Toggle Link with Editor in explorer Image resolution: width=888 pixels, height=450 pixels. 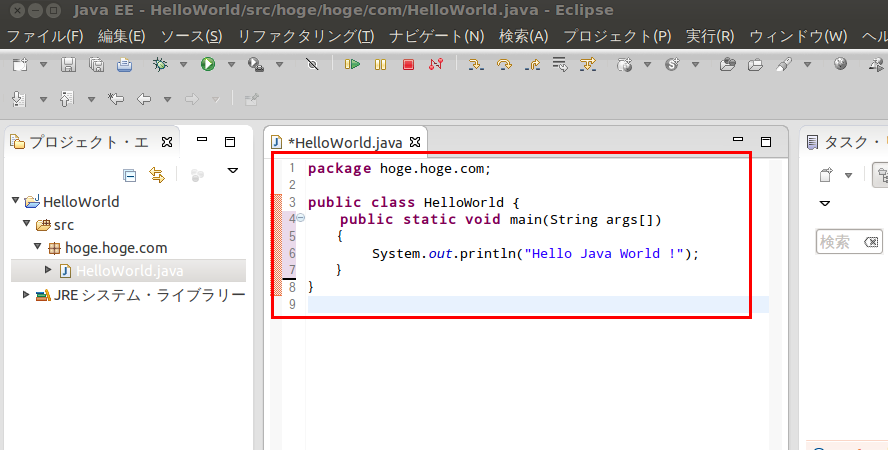157,175
